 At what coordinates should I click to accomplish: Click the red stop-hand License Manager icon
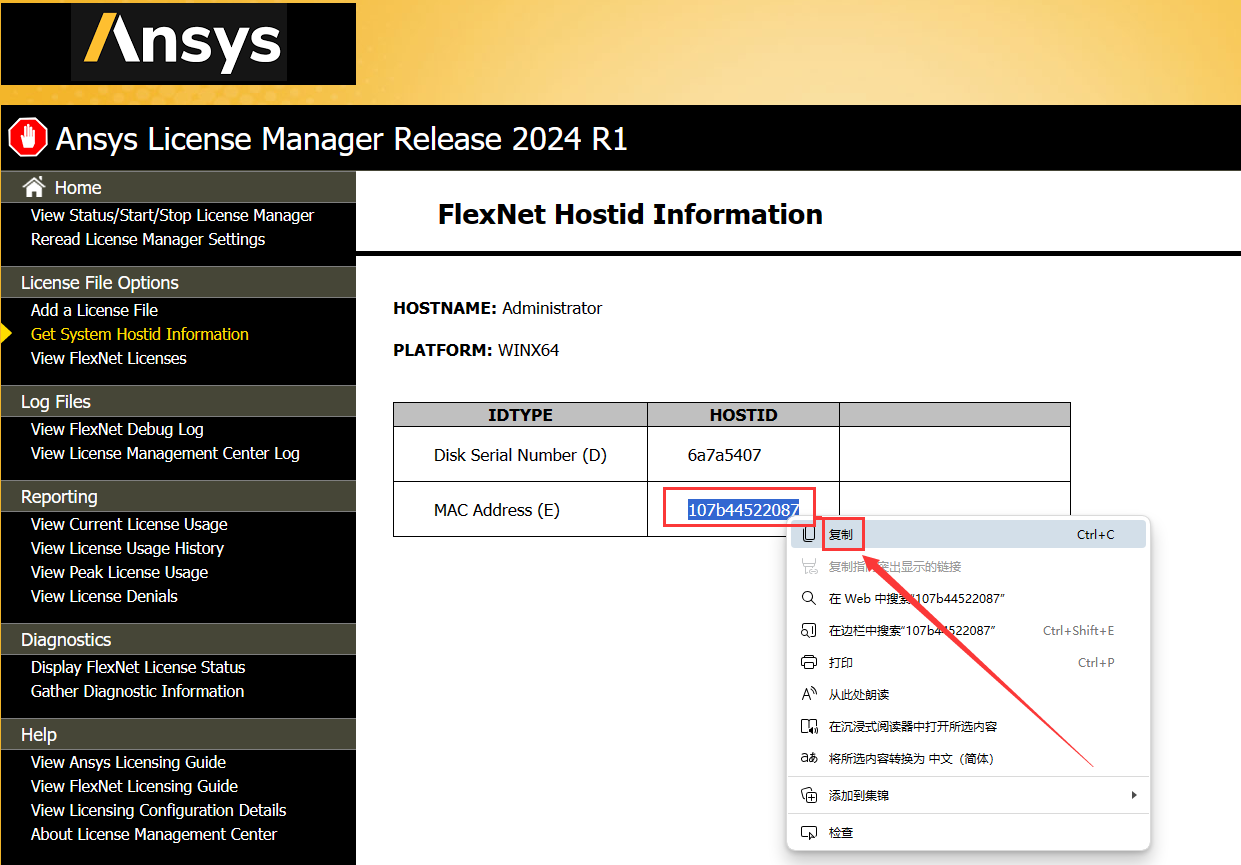(27, 137)
